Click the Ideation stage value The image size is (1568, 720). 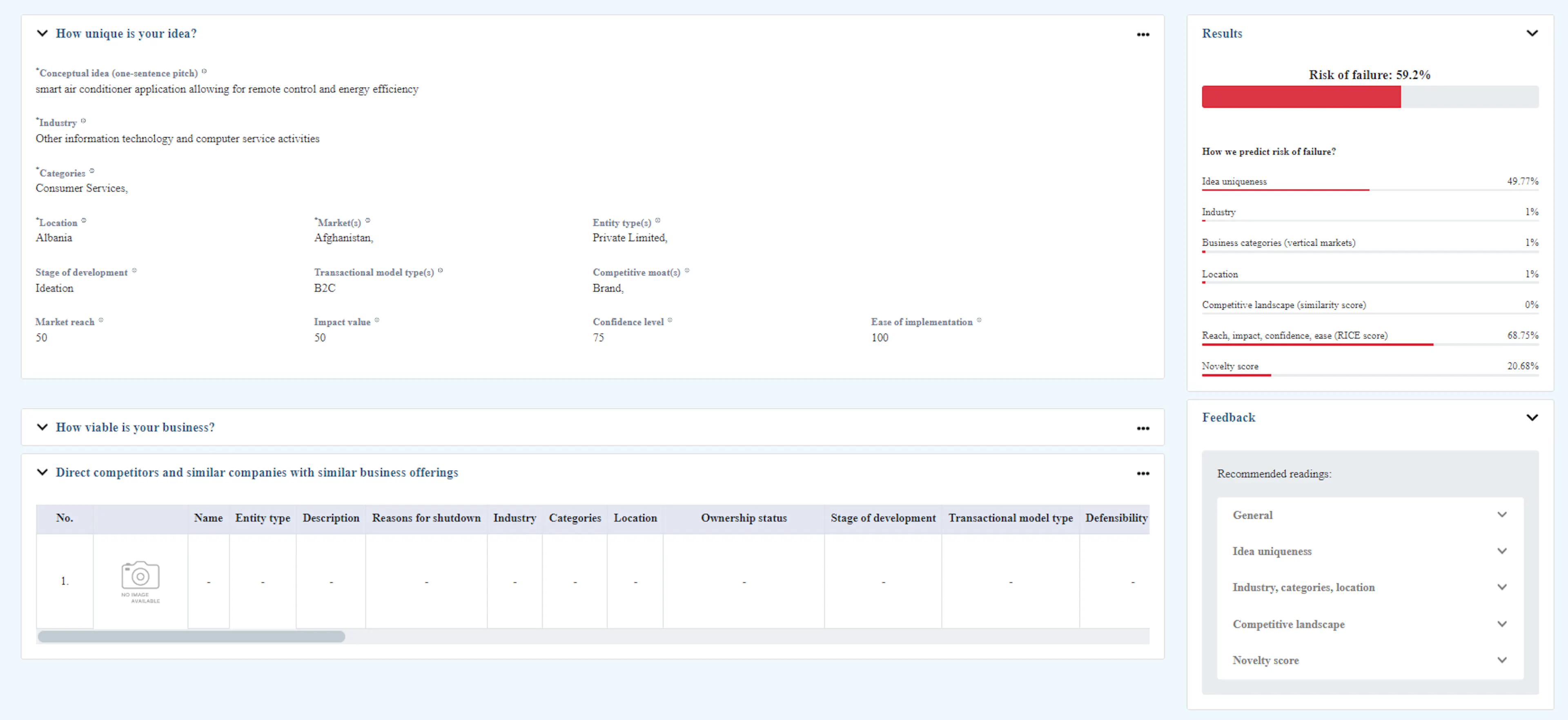coord(54,288)
